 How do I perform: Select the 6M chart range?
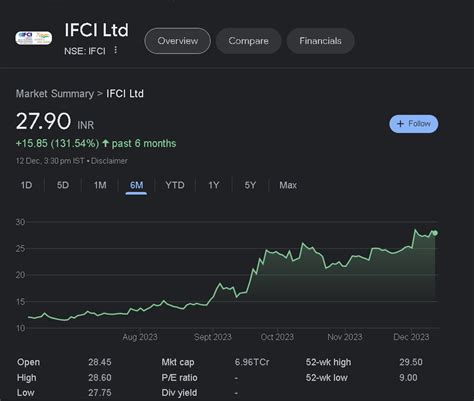pos(136,185)
